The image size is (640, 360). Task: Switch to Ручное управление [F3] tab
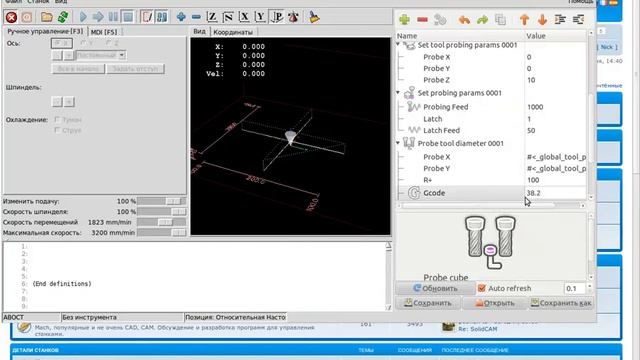coord(45,31)
